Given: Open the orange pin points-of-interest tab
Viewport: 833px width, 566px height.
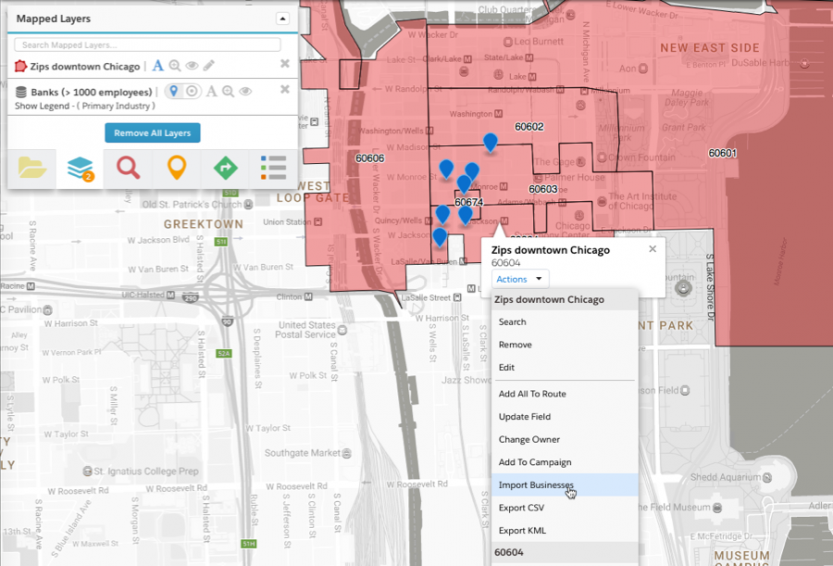Looking at the screenshot, I should tap(176, 168).
